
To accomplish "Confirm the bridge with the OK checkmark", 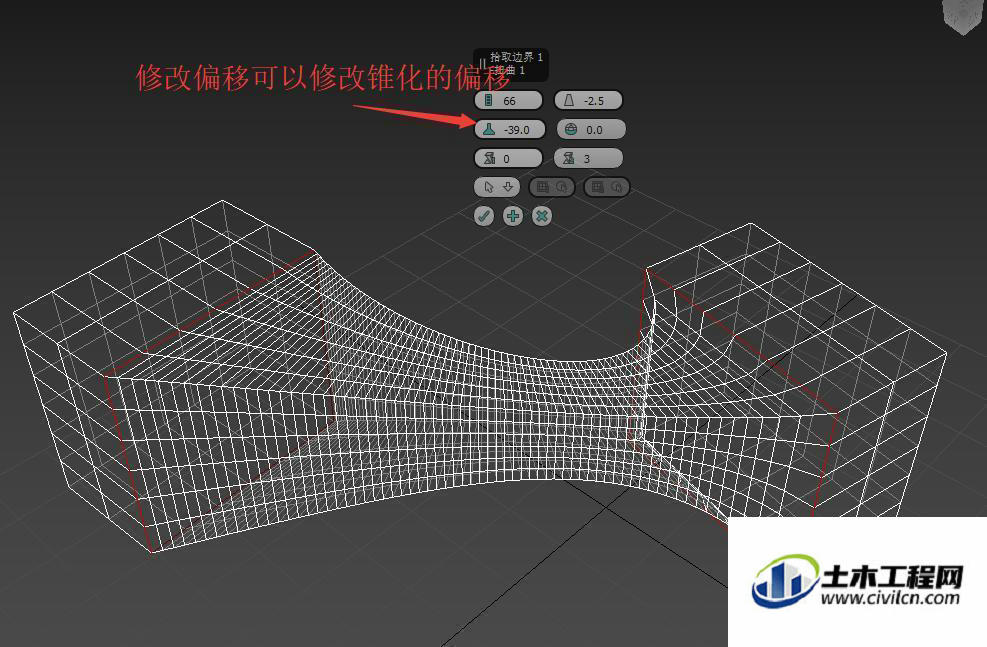I will pyautogui.click(x=483, y=216).
